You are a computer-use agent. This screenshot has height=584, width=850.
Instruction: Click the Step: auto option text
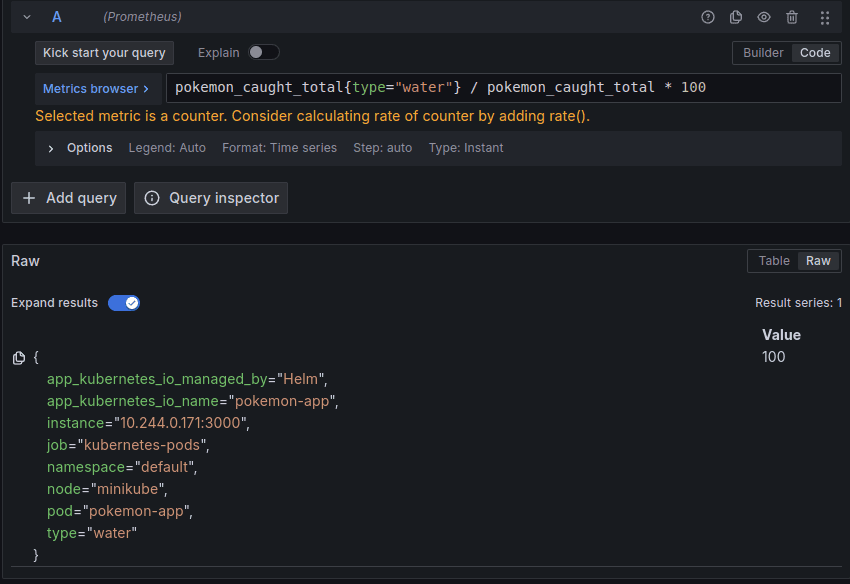(382, 148)
